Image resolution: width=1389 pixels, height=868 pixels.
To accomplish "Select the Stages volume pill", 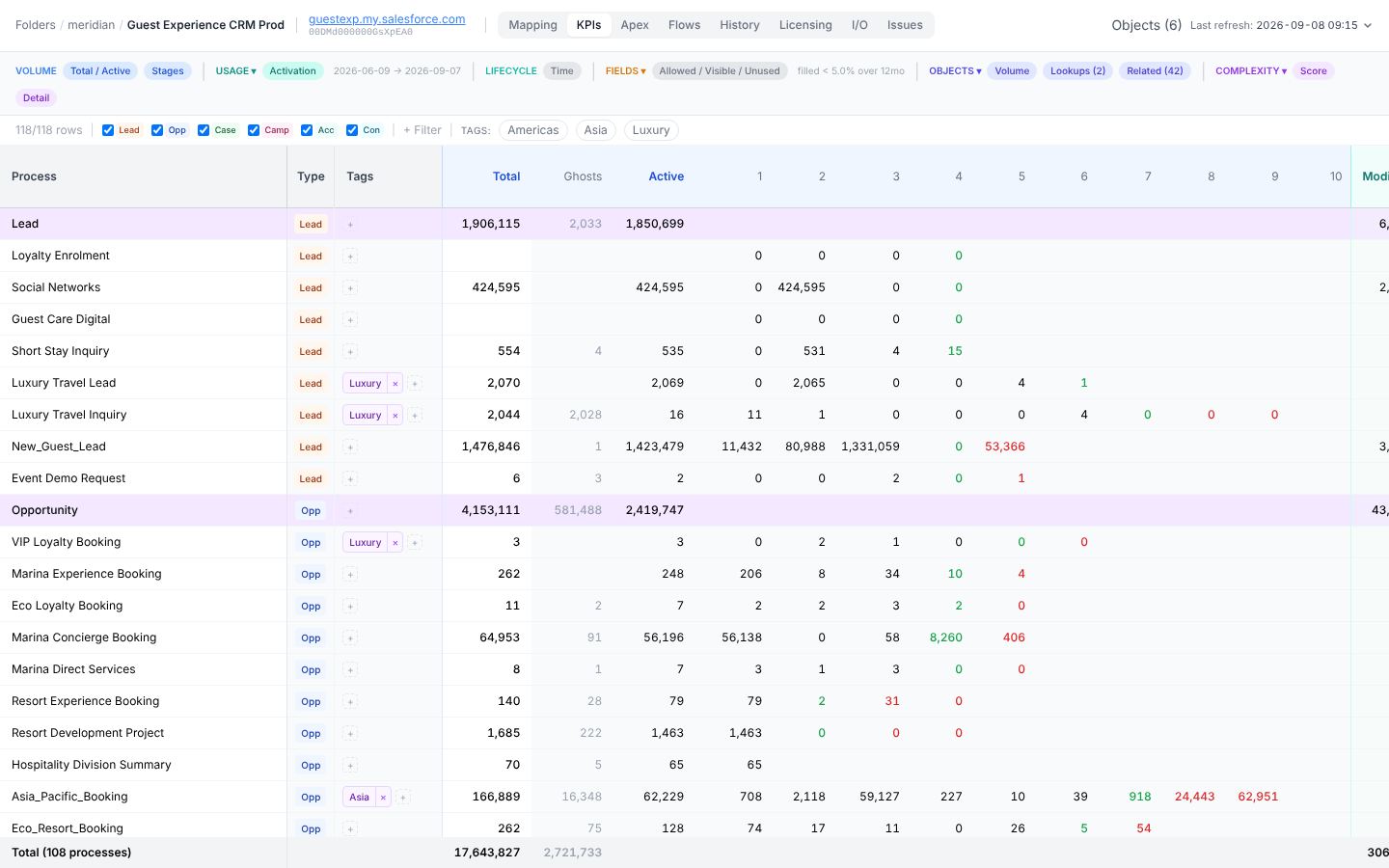I will tap(168, 70).
